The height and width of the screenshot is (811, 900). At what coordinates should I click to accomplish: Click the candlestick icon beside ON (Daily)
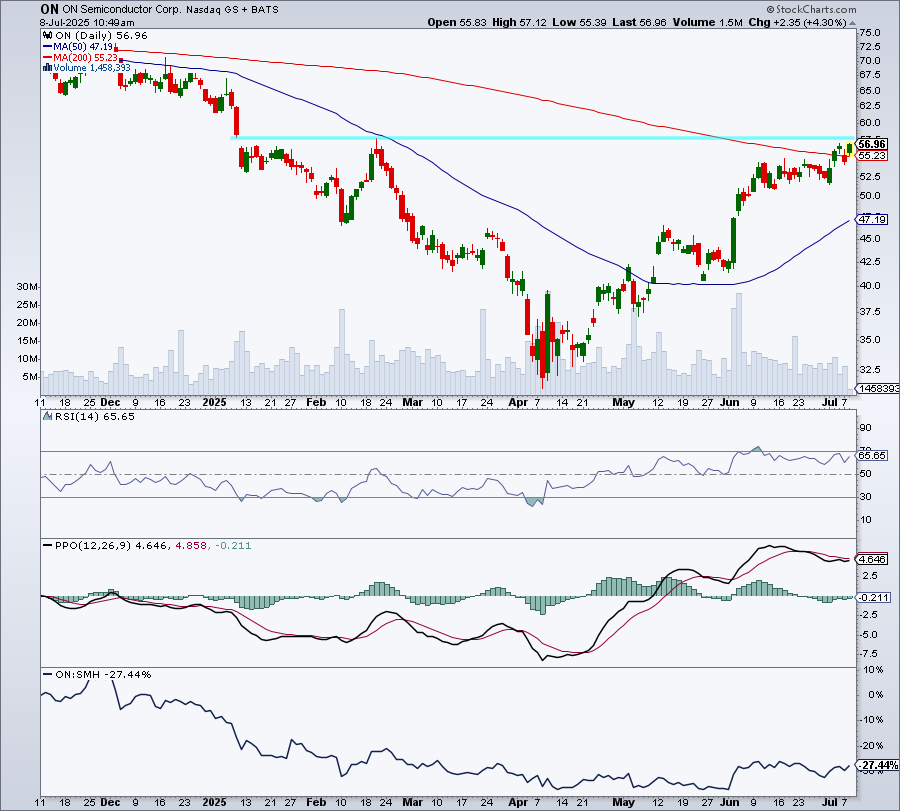tap(48, 36)
